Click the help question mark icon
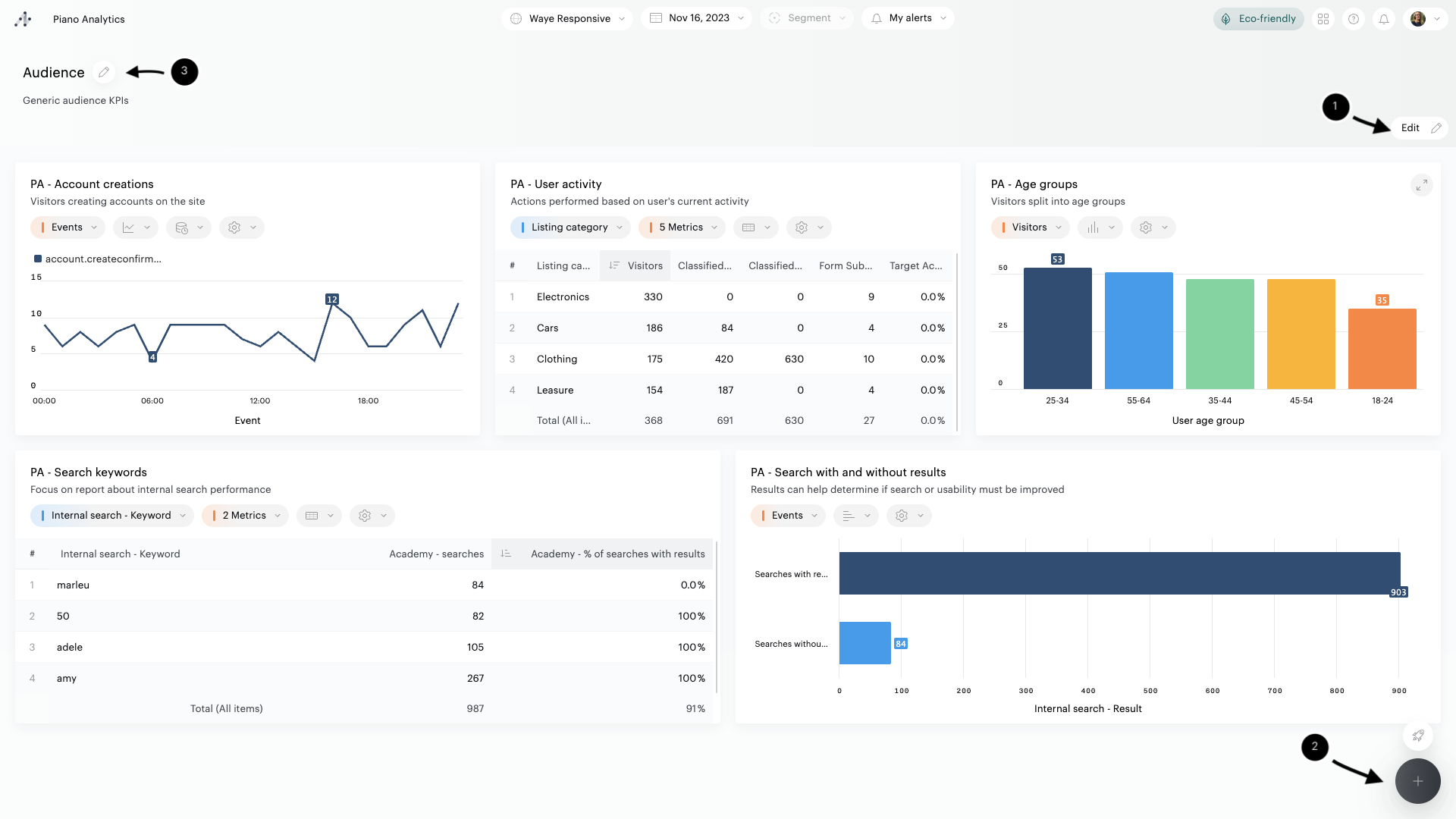The height and width of the screenshot is (819, 1456). pyautogui.click(x=1354, y=19)
